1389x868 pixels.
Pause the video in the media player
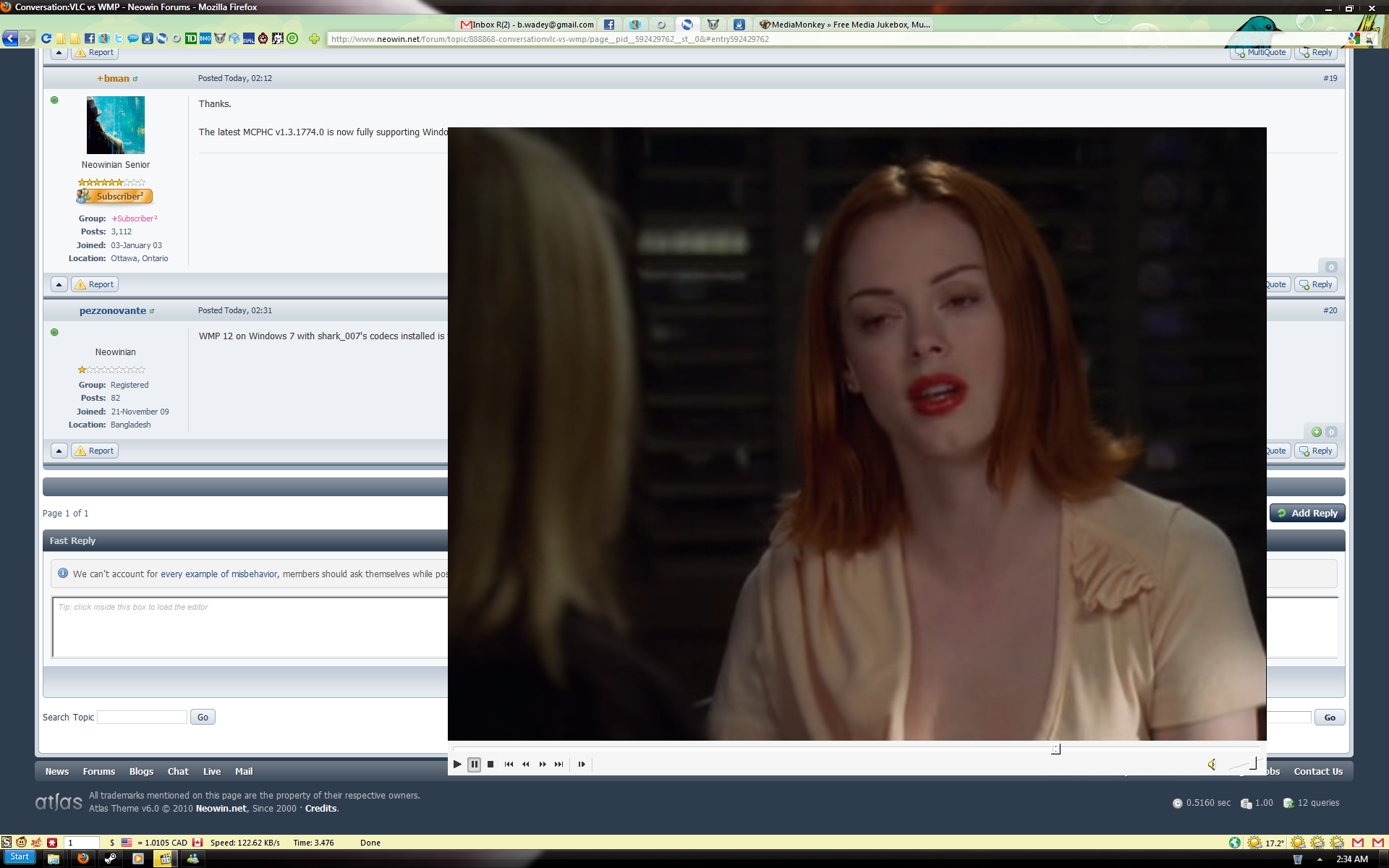pyautogui.click(x=474, y=764)
